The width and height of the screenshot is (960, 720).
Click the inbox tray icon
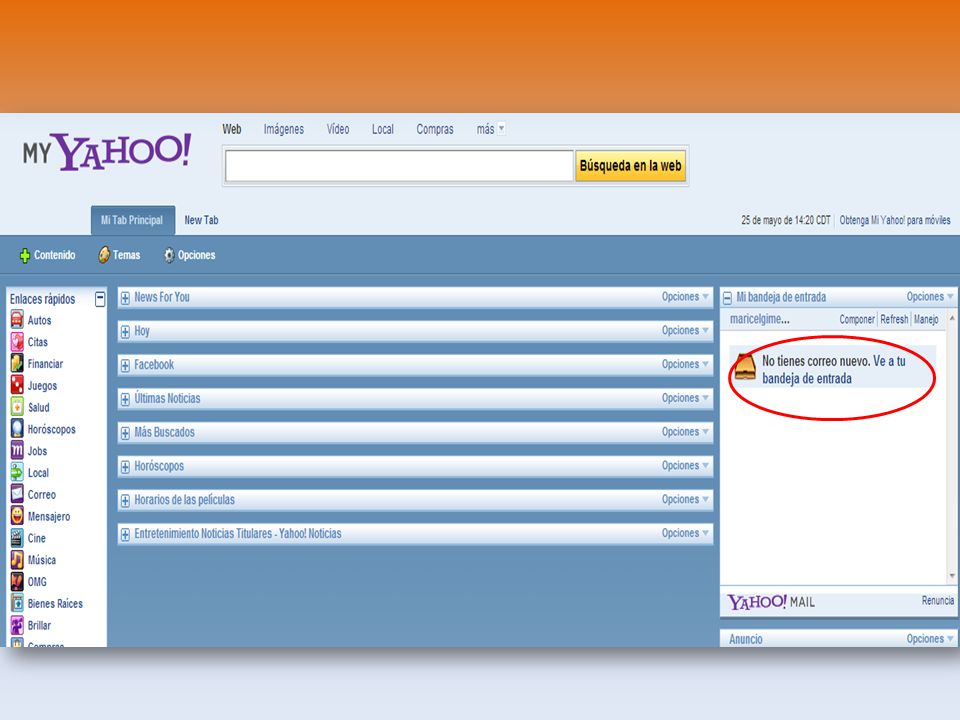(745, 367)
